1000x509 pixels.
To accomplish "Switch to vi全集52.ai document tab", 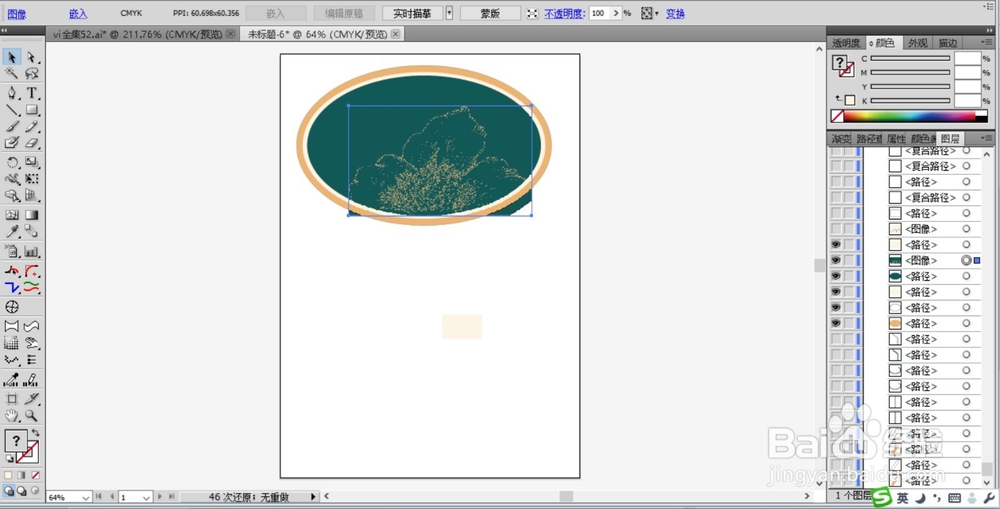I will point(138,34).
